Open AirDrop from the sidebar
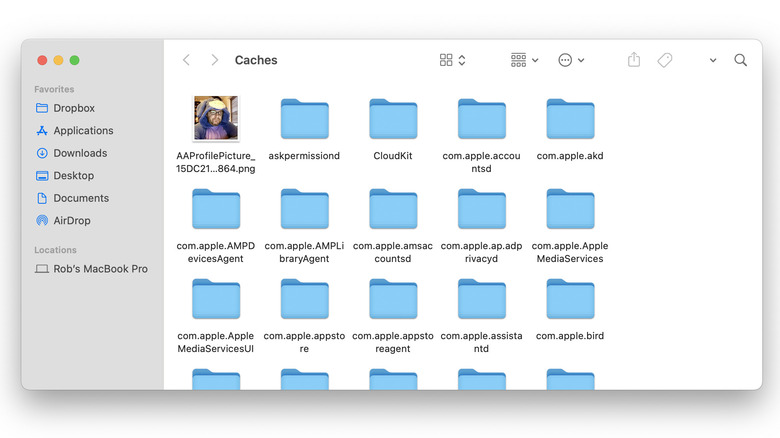Image resolution: width=780 pixels, height=438 pixels. [71, 221]
